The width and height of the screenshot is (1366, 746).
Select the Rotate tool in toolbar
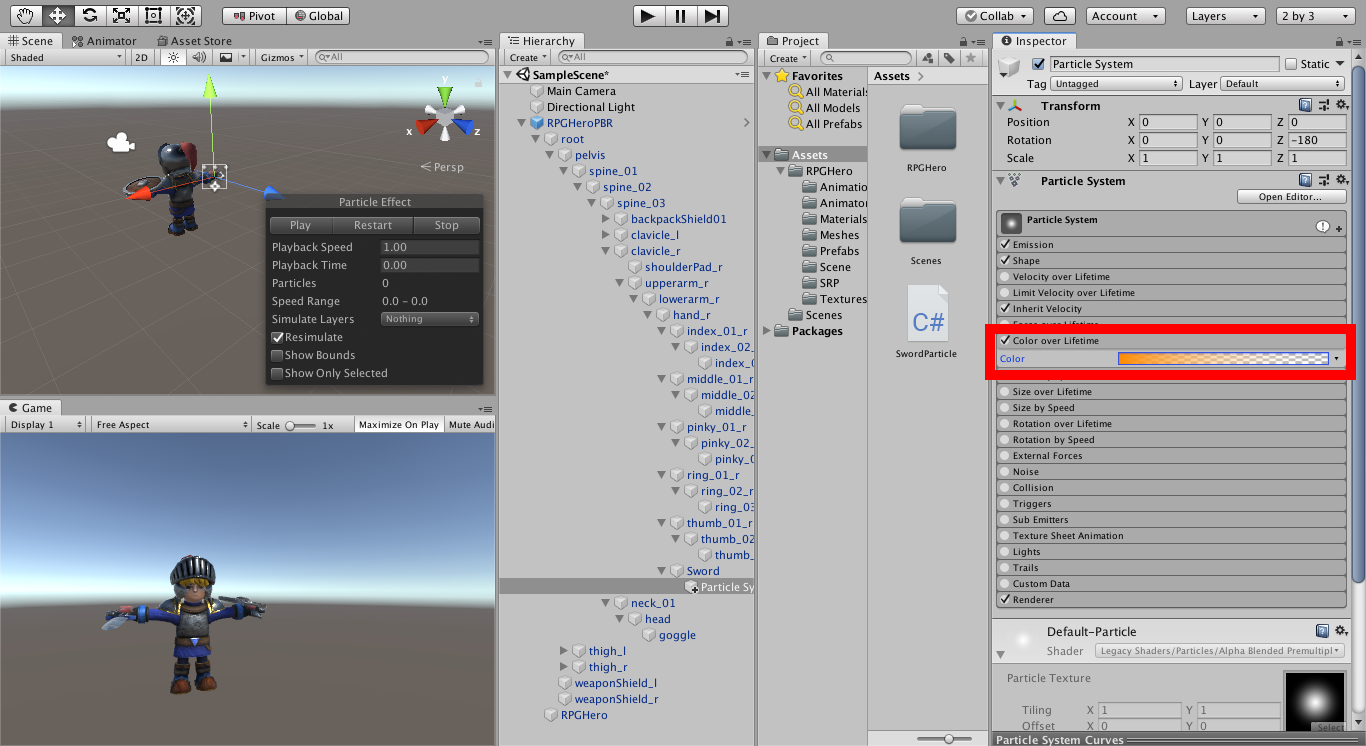(x=89, y=16)
